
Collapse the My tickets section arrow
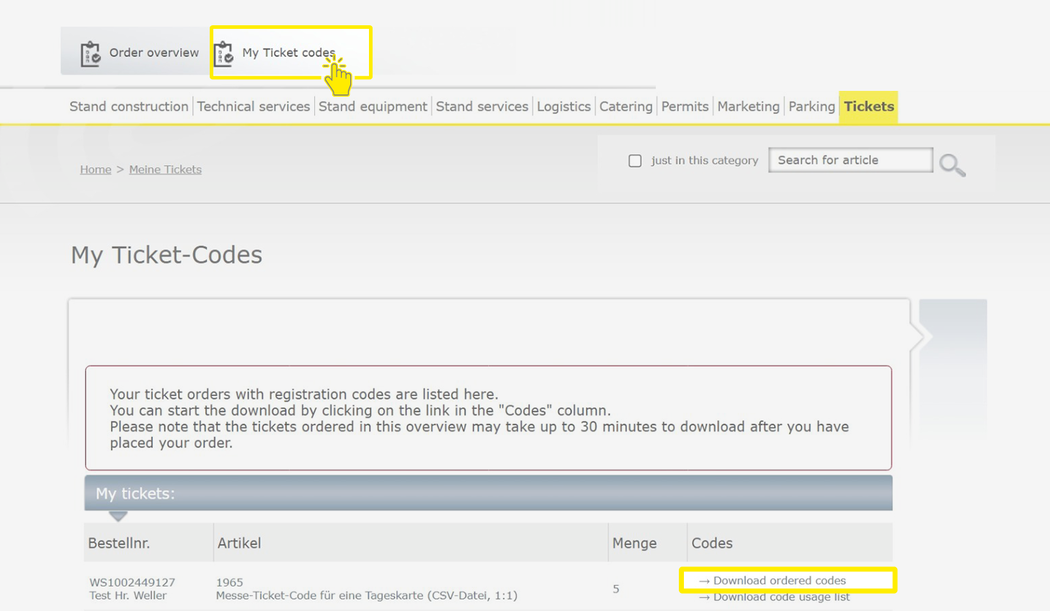(118, 516)
